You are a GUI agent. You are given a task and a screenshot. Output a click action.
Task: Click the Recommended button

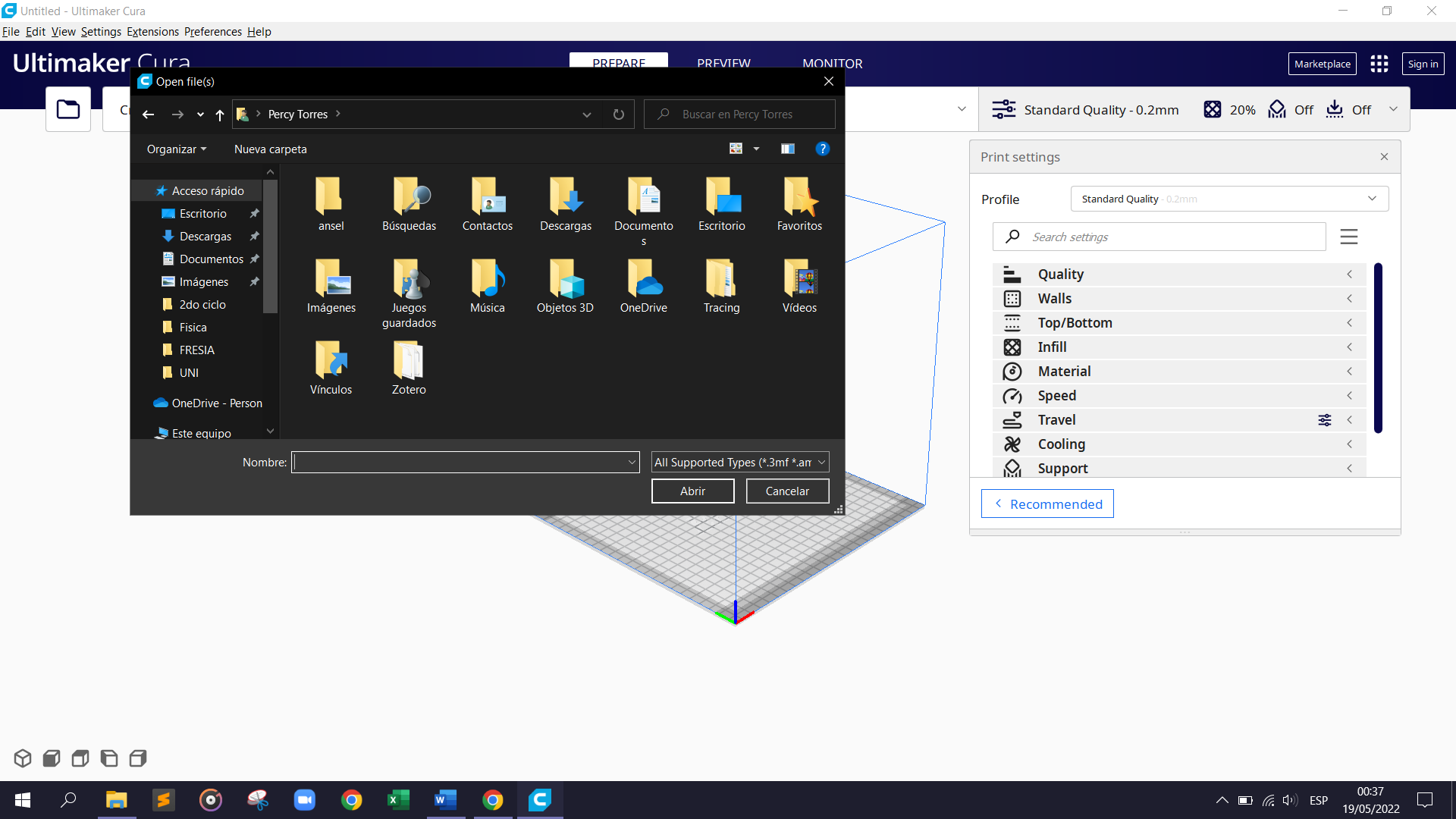[1046, 504]
